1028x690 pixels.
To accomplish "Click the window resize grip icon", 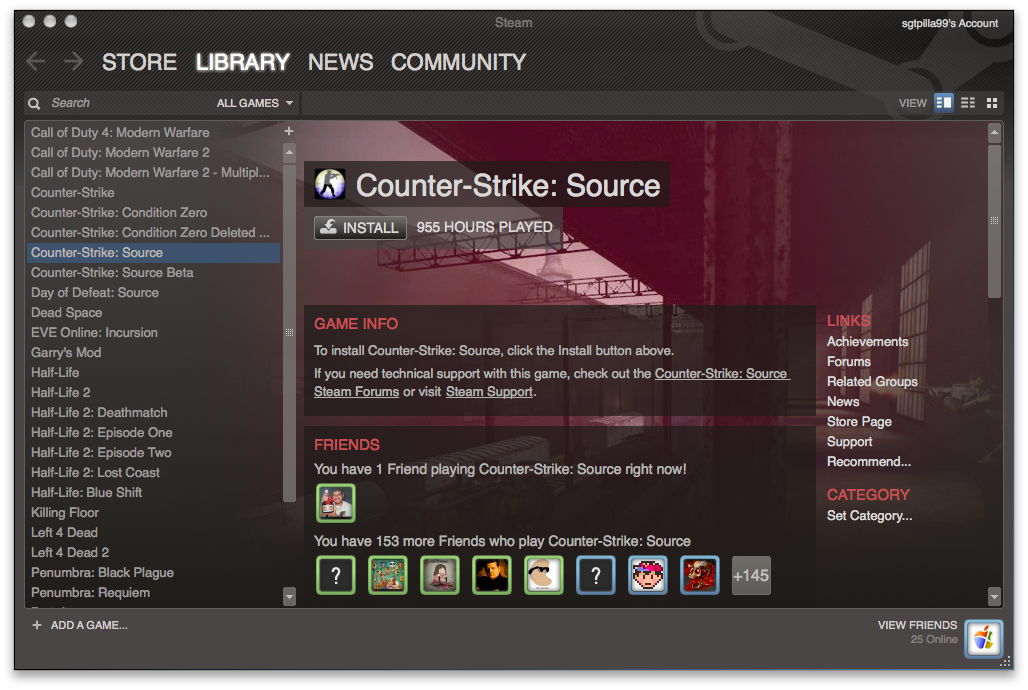I will click(x=1006, y=662).
